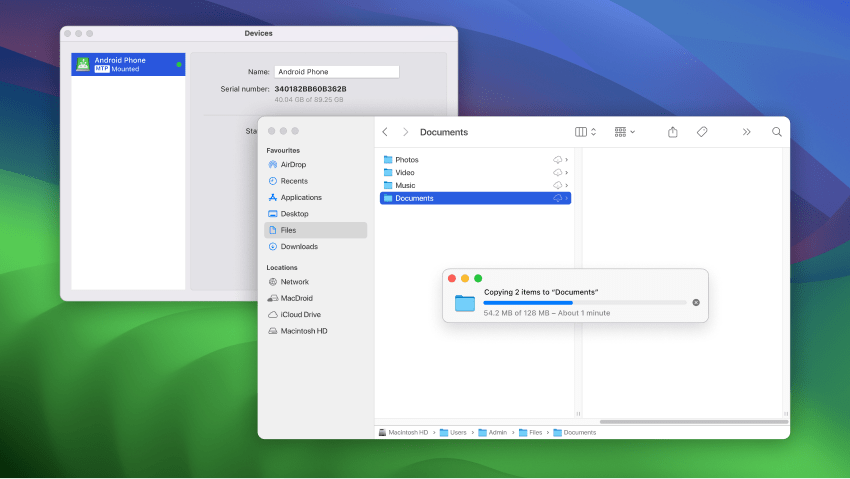Select the Photos folder
850x479 pixels.
(475, 159)
